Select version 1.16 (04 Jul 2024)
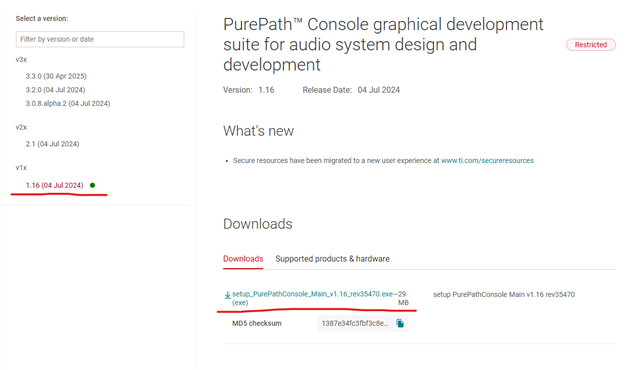 click(x=54, y=186)
